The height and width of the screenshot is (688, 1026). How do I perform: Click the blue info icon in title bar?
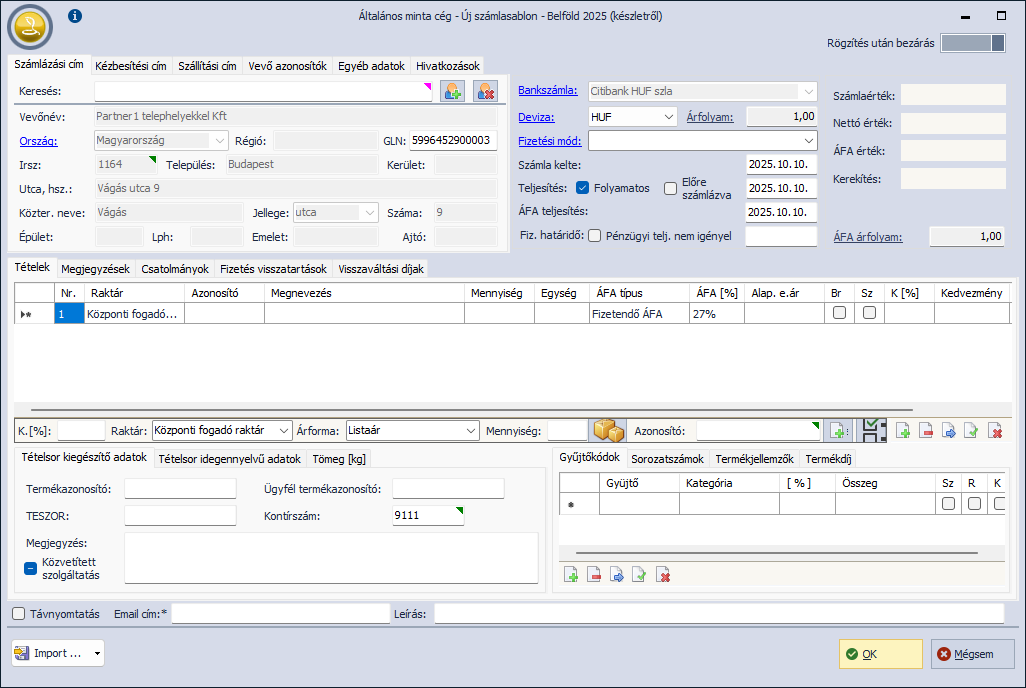coord(75,16)
